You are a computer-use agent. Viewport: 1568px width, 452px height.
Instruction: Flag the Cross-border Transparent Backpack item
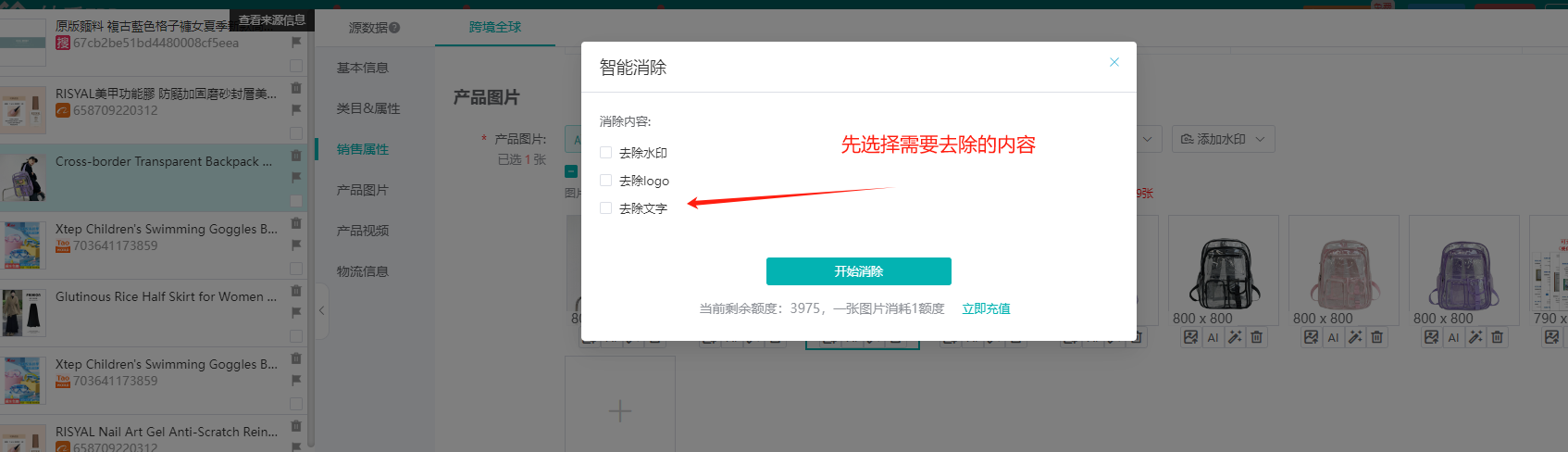point(296,177)
